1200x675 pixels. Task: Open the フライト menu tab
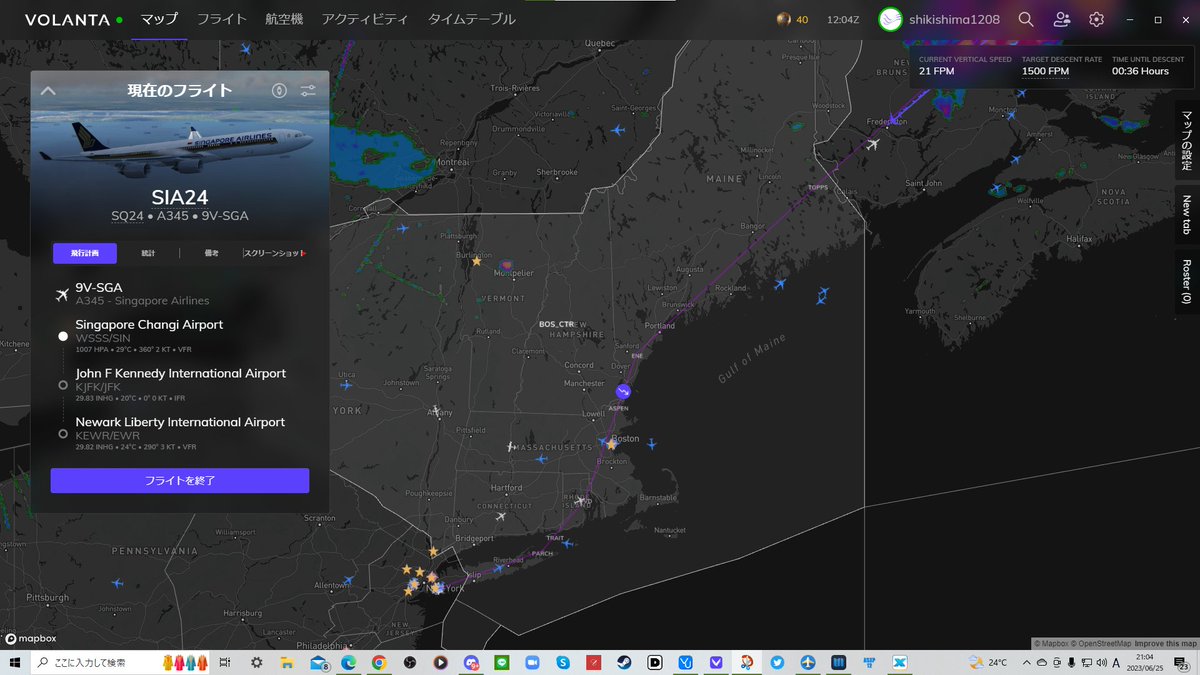click(221, 19)
